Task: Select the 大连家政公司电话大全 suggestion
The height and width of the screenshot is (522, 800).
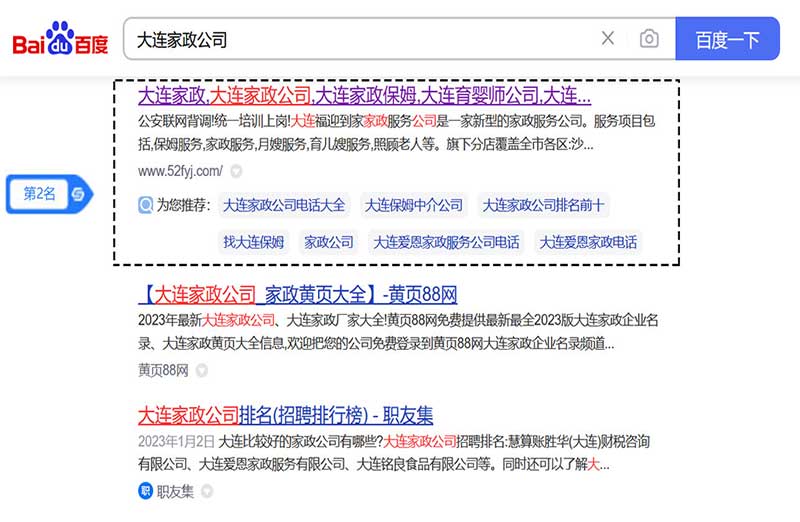Action: [x=284, y=205]
